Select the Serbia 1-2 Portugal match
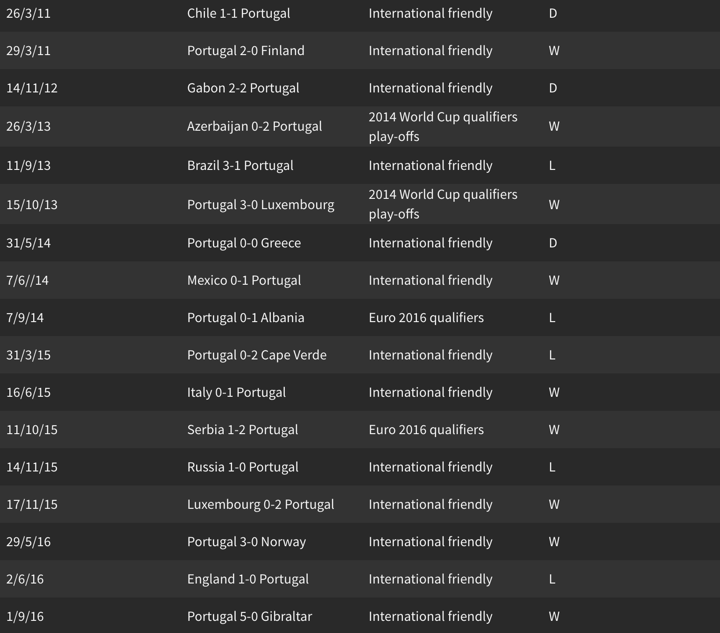 (242, 430)
